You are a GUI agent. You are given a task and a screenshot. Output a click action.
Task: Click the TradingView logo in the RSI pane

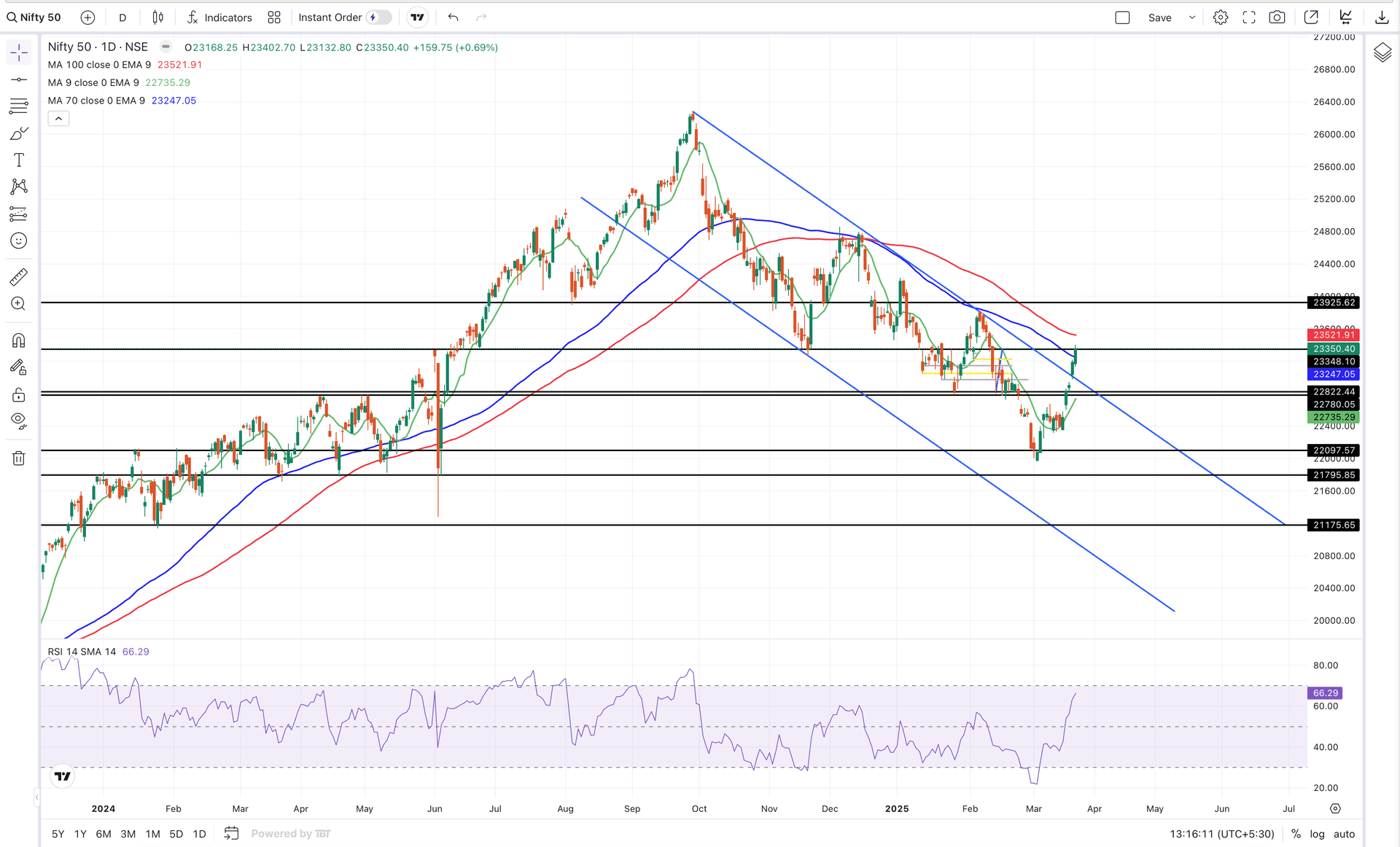click(x=63, y=776)
